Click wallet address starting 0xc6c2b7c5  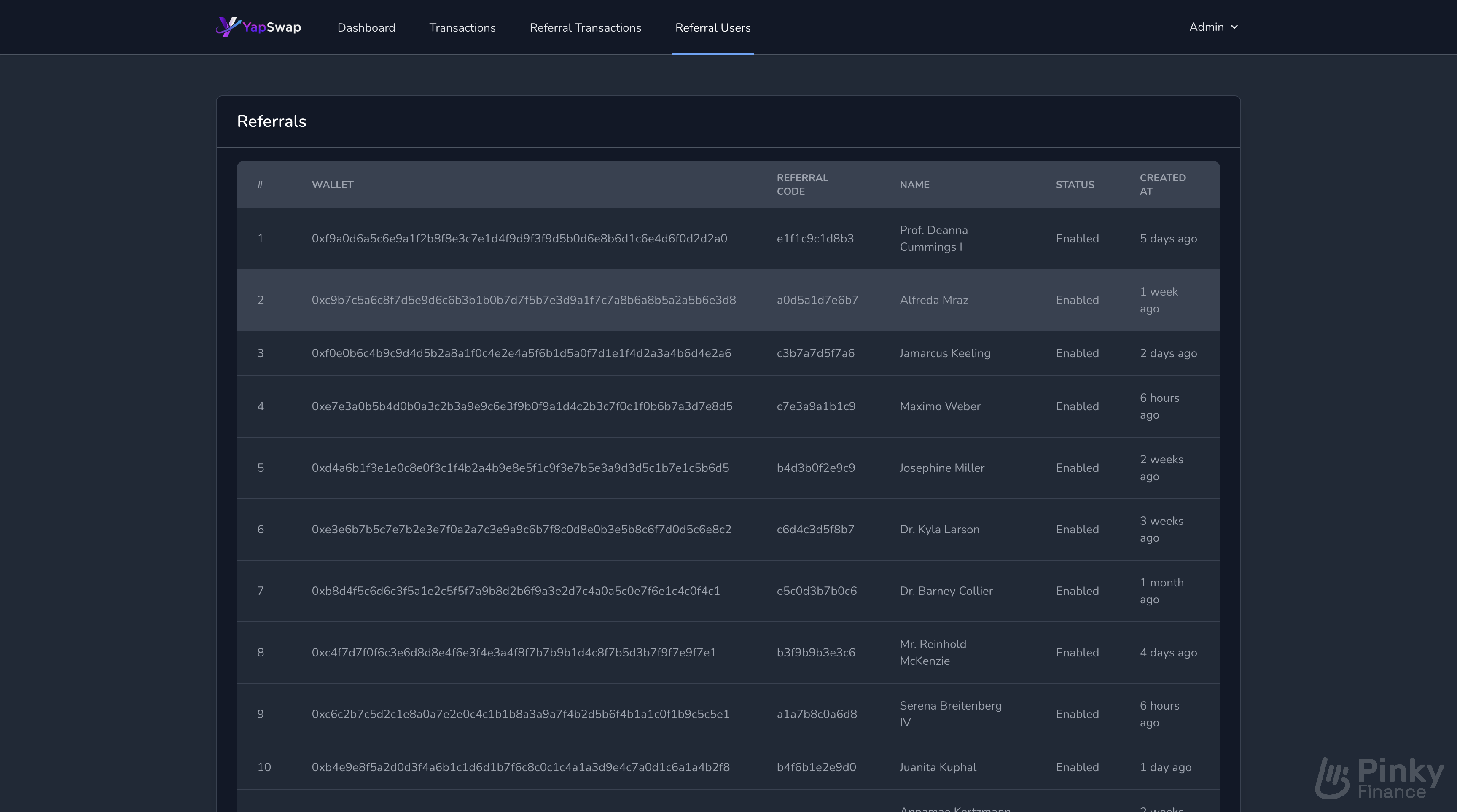(520, 714)
